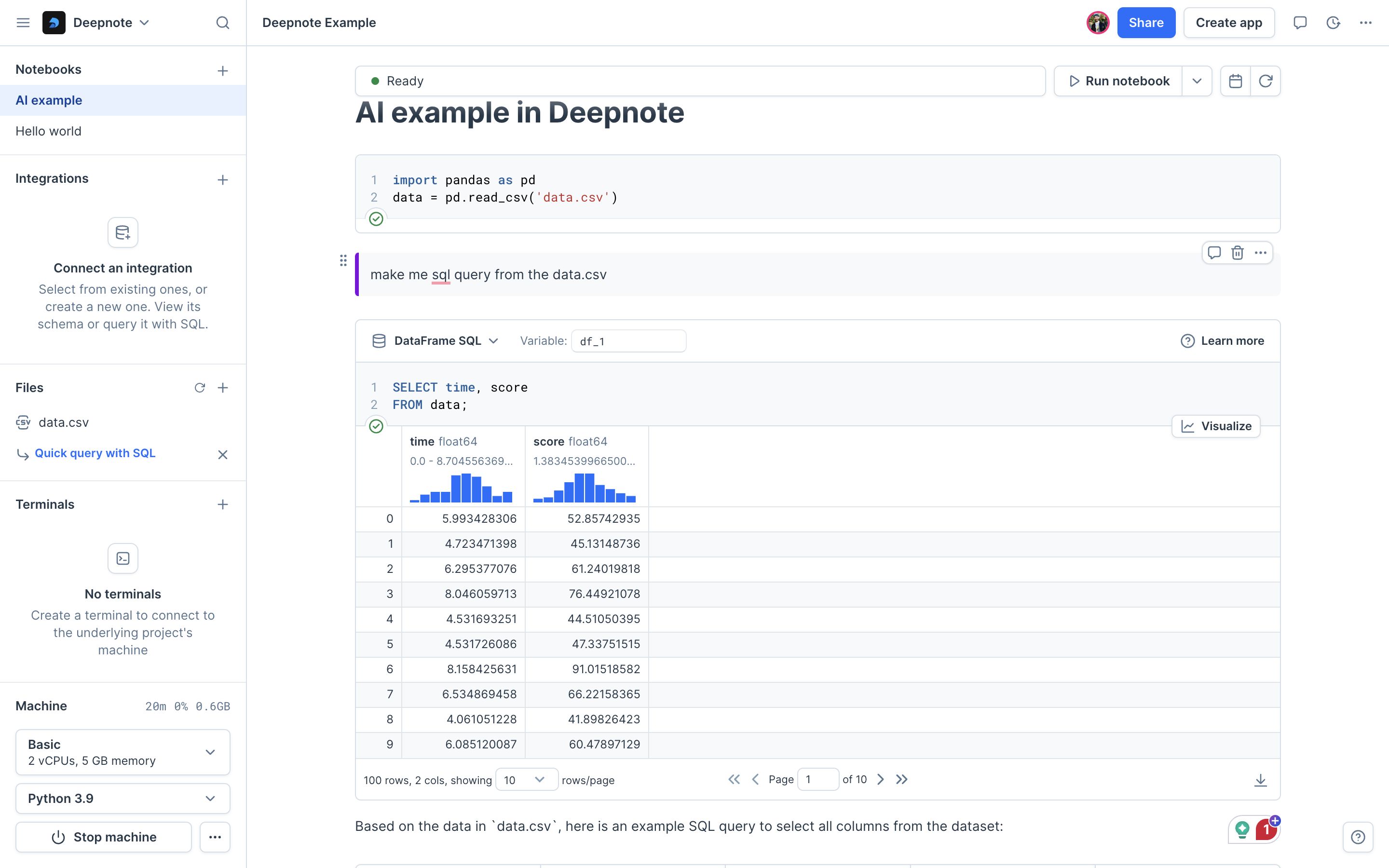Refresh the Files list
The height and width of the screenshot is (868, 1389).
click(x=200, y=388)
